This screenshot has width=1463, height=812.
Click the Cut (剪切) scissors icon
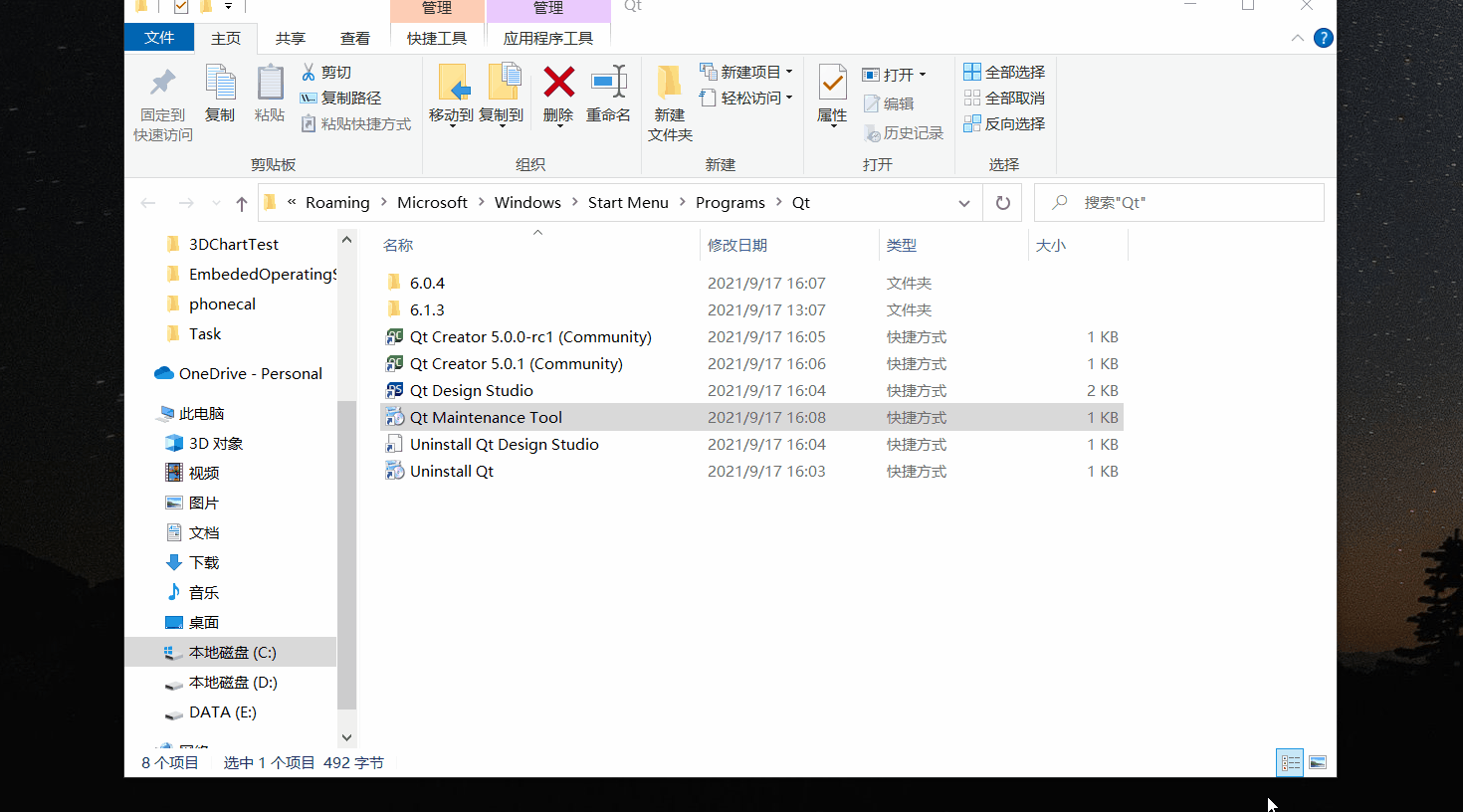[309, 72]
